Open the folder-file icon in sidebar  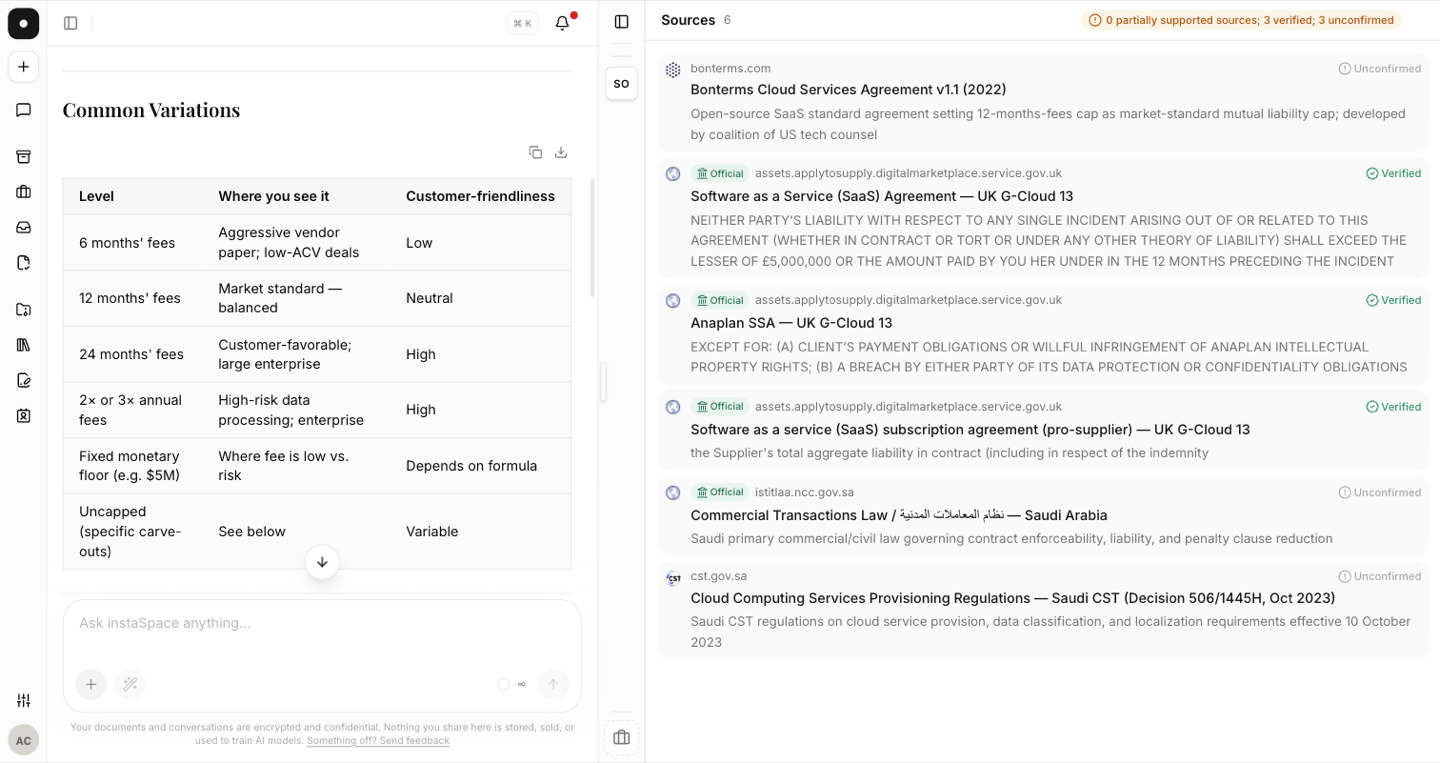pos(23,310)
